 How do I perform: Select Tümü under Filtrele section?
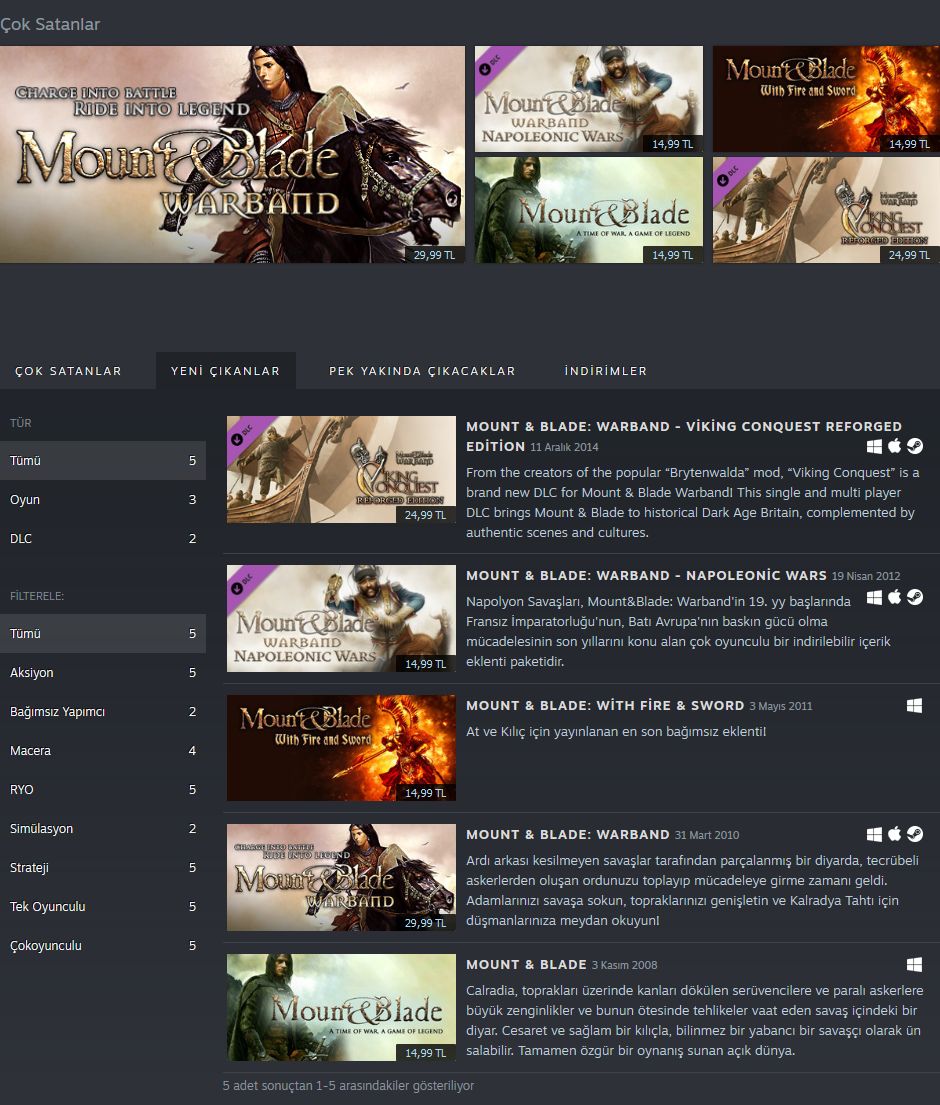pyautogui.click(x=103, y=634)
